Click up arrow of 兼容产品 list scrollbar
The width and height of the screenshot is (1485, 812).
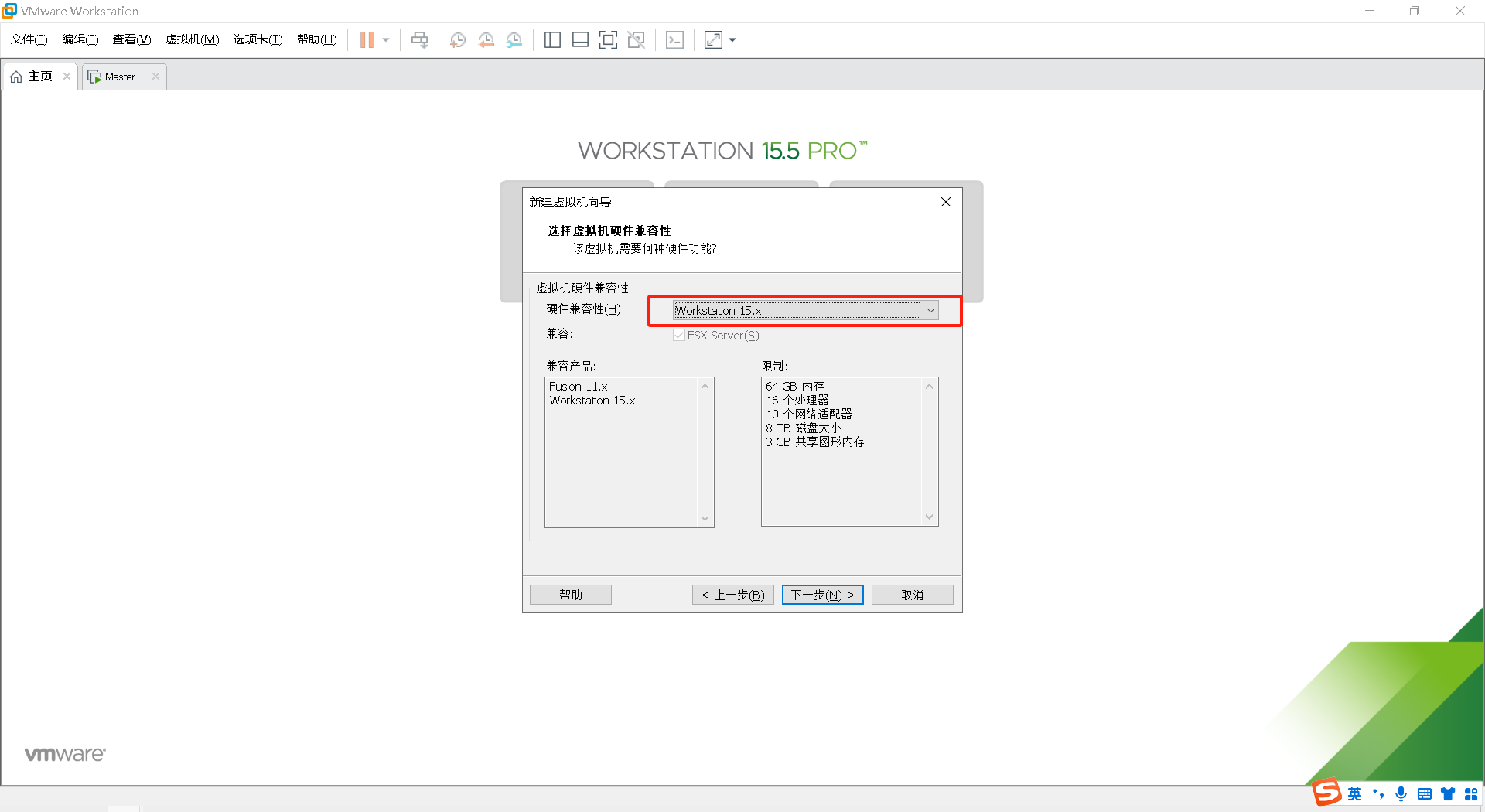coord(705,386)
